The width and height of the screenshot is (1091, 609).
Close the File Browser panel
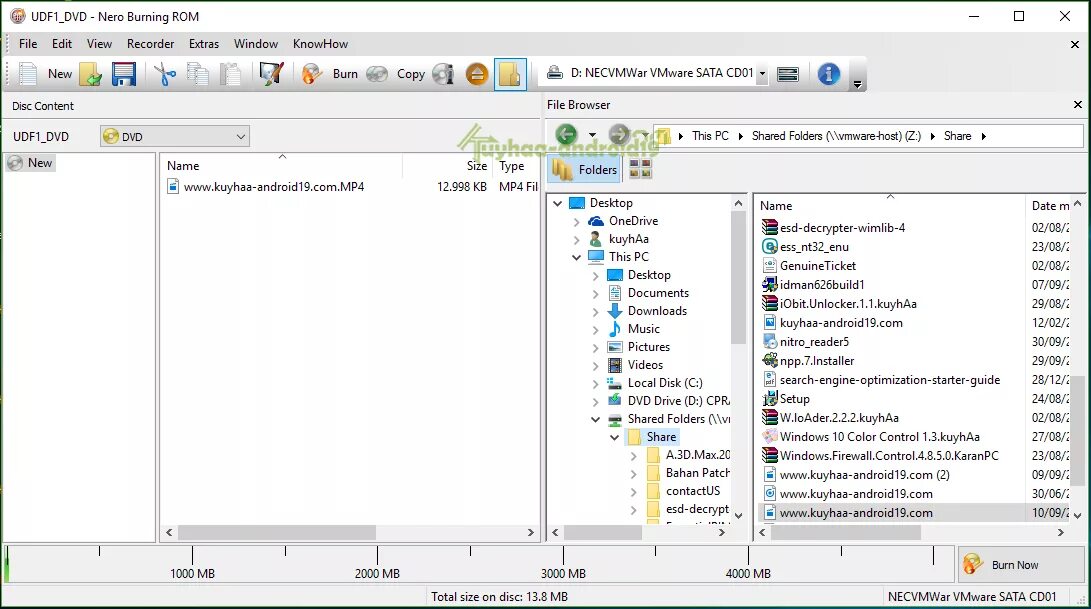pyautogui.click(x=1078, y=104)
